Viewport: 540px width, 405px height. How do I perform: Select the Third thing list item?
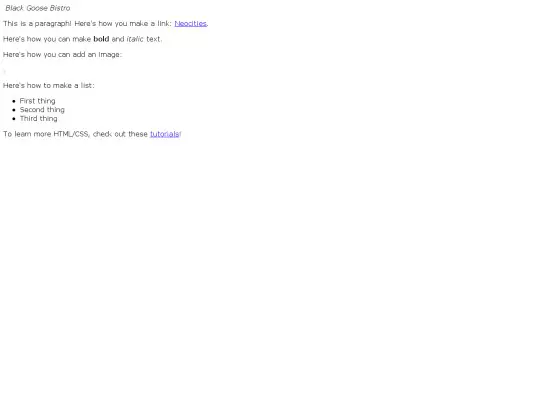point(39,118)
